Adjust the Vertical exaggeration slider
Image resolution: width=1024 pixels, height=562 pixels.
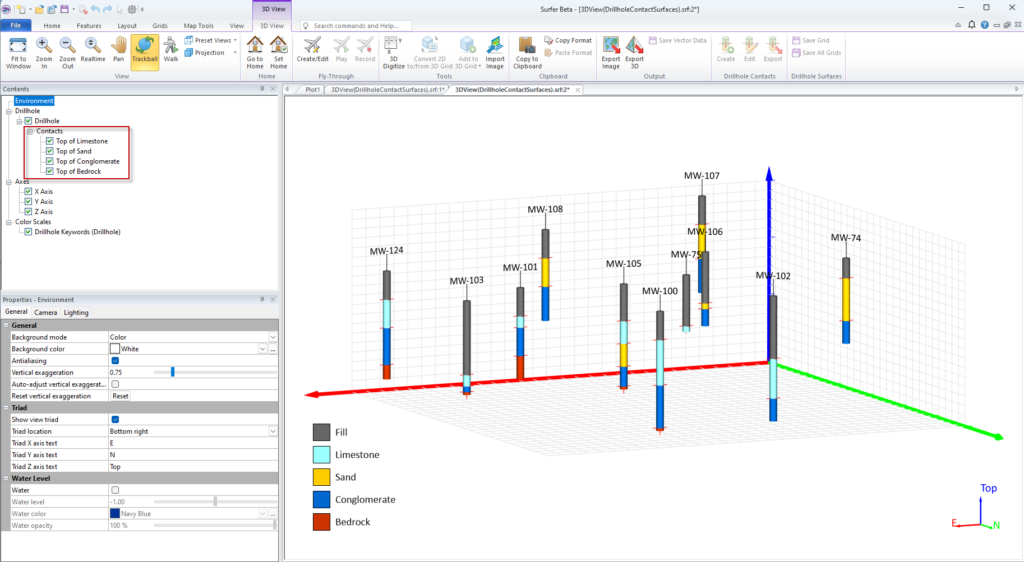tap(173, 372)
